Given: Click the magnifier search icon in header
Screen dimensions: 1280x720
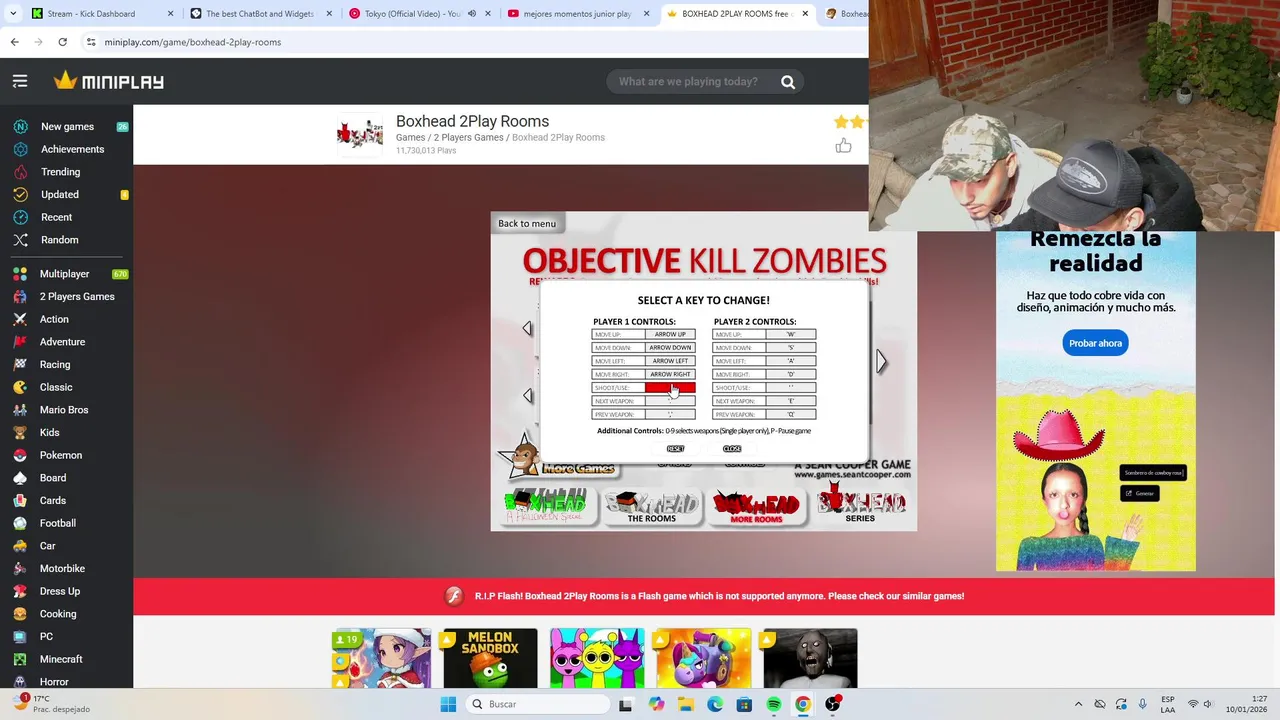Looking at the screenshot, I should point(788,82).
